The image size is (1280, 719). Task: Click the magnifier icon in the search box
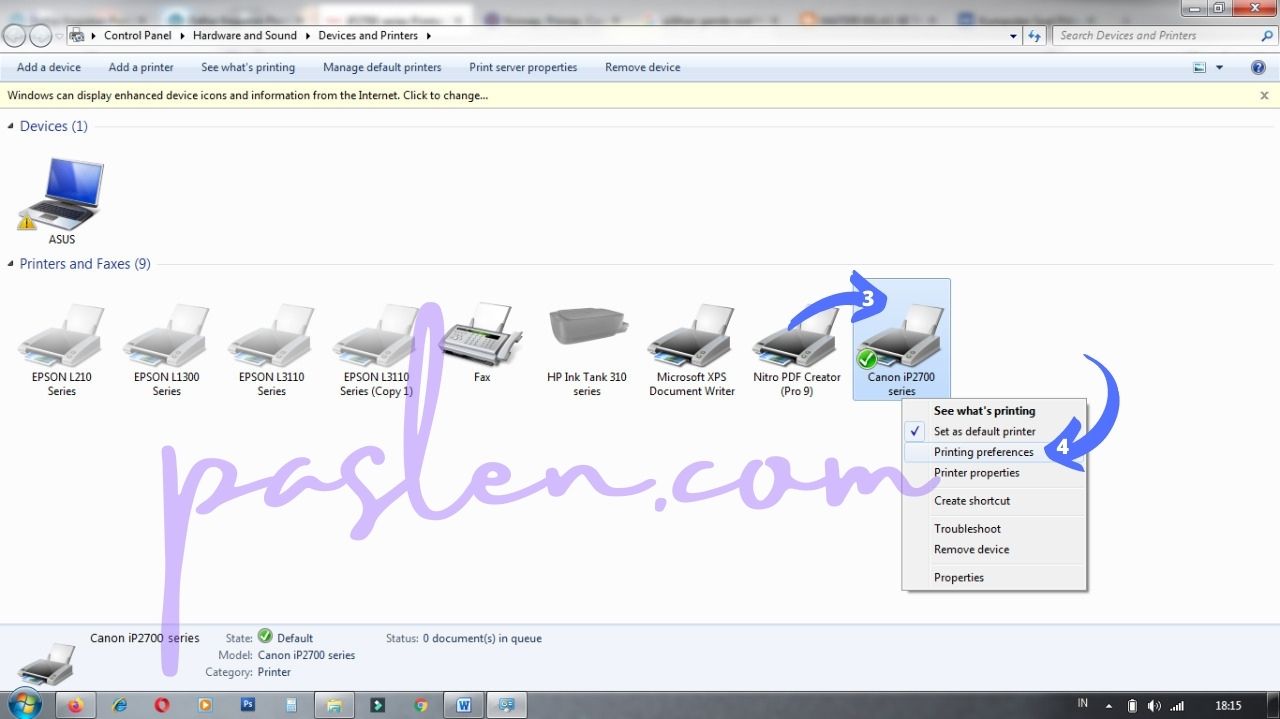pyautogui.click(x=1267, y=36)
